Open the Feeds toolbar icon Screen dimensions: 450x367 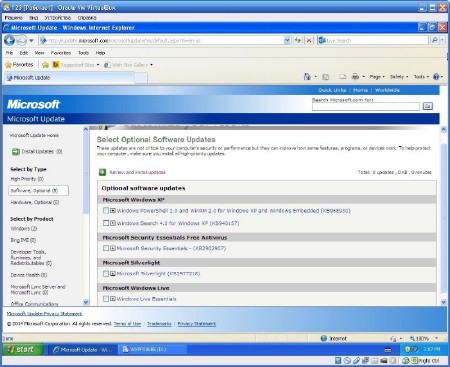(x=325, y=77)
